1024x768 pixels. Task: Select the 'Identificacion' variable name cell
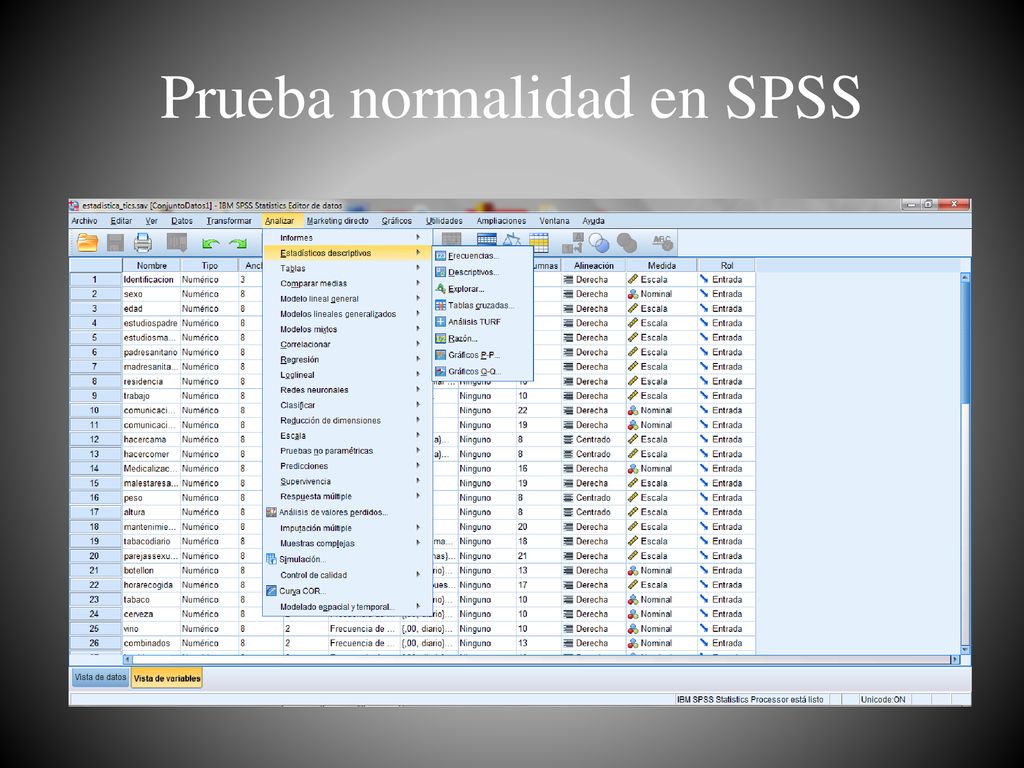pos(152,280)
